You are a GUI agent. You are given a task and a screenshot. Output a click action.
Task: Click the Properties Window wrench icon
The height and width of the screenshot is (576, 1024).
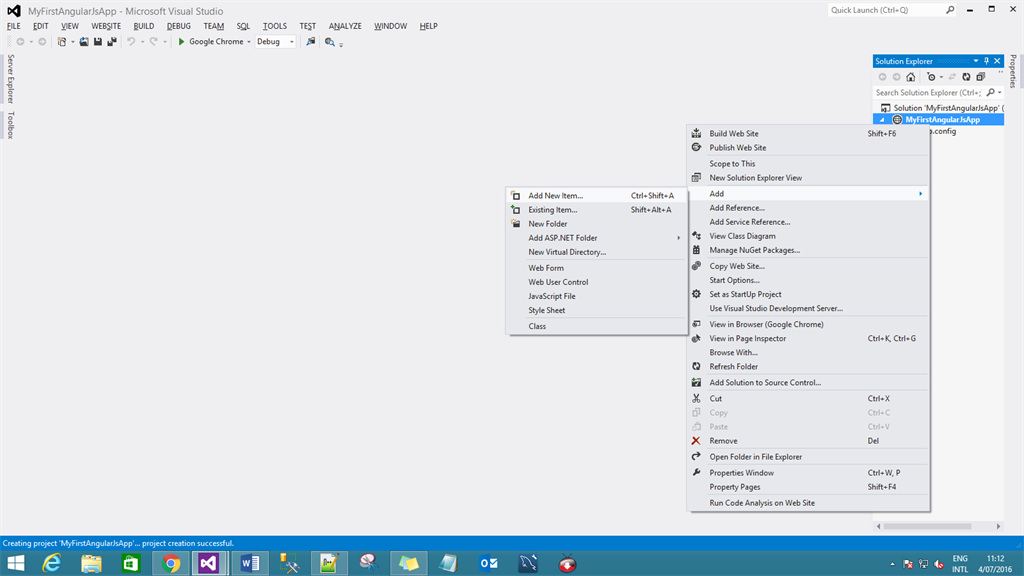coord(696,472)
